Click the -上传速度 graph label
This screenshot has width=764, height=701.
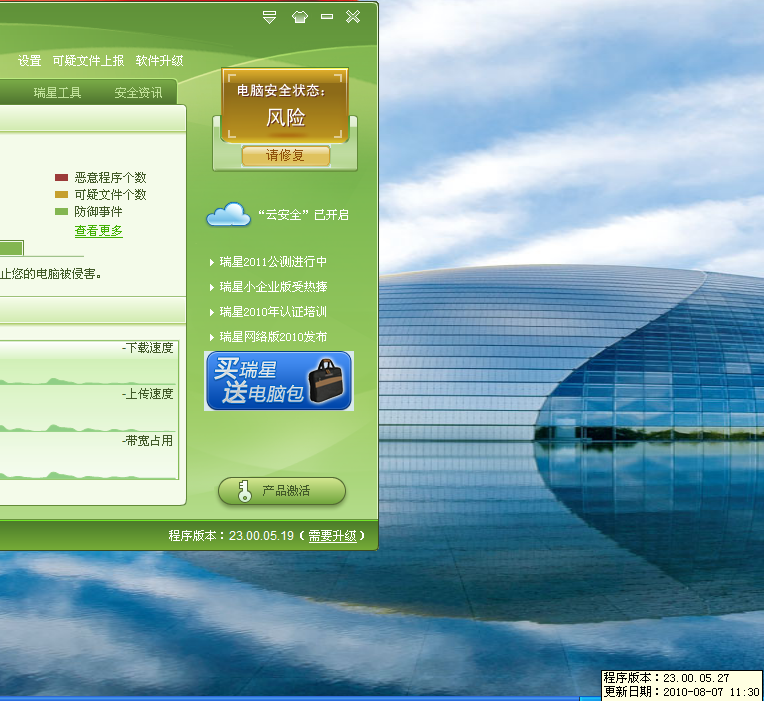pyautogui.click(x=148, y=394)
